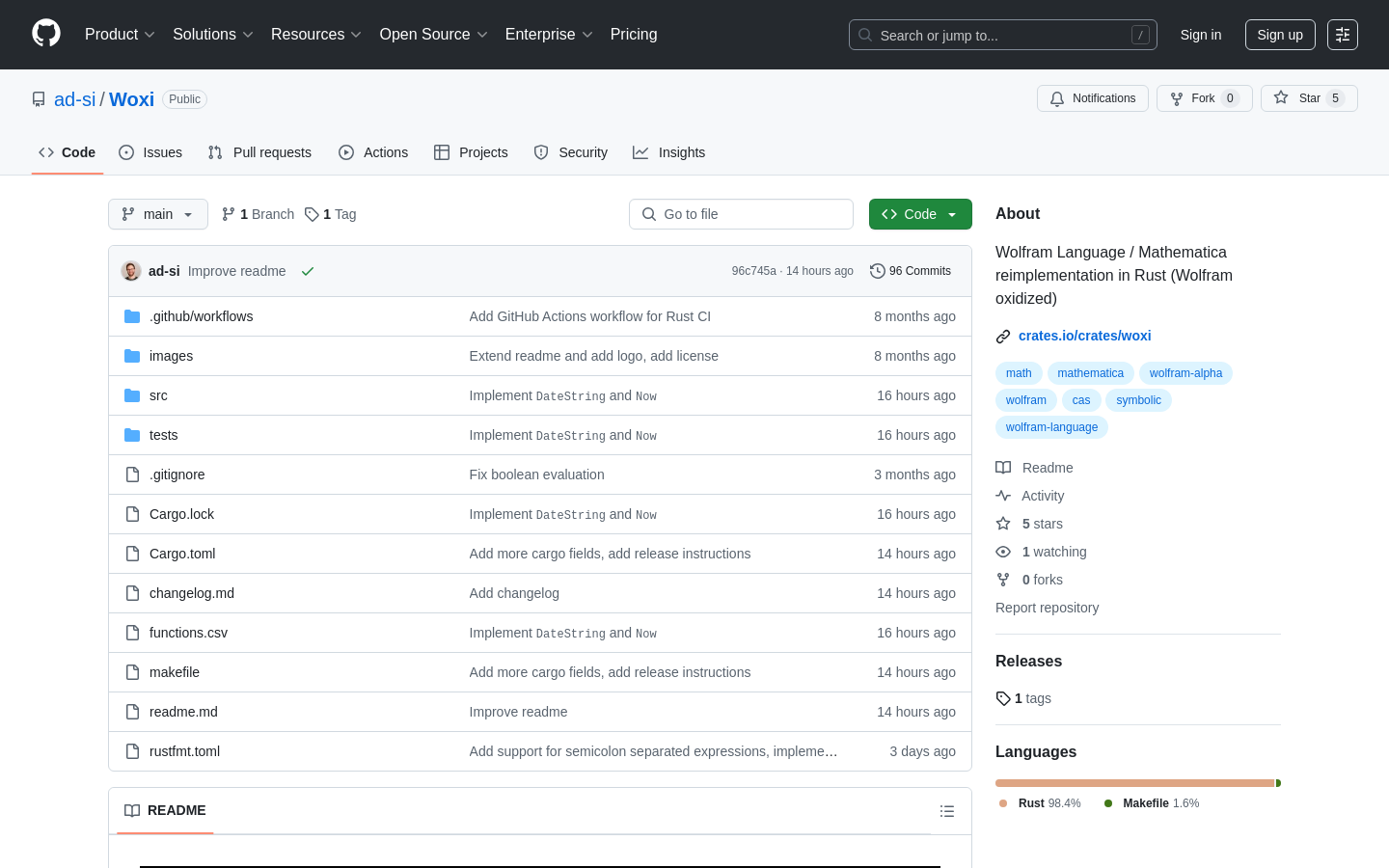Open the Pricing page
Image resolution: width=1389 pixels, height=868 pixels.
634,35
